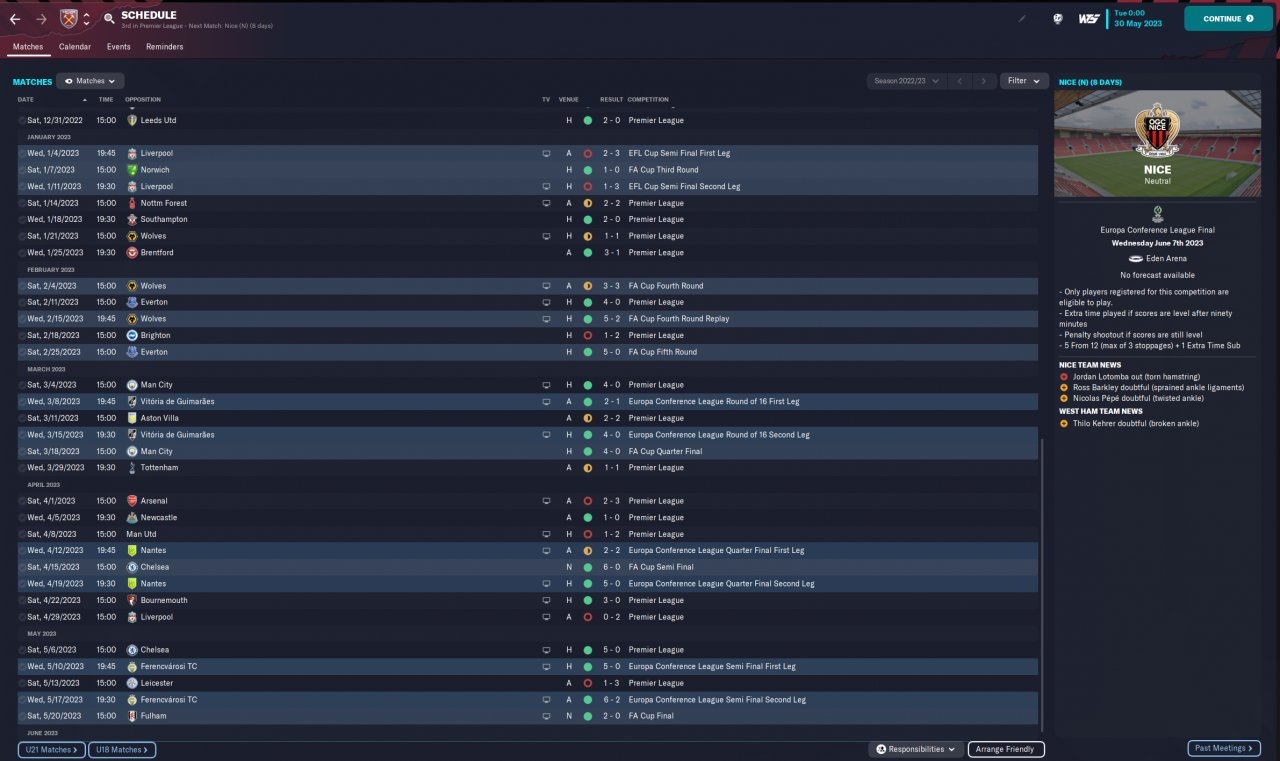Image resolution: width=1280 pixels, height=761 pixels.
Task: Click the Southampton badge on 1/18/2023 row
Action: [132, 219]
